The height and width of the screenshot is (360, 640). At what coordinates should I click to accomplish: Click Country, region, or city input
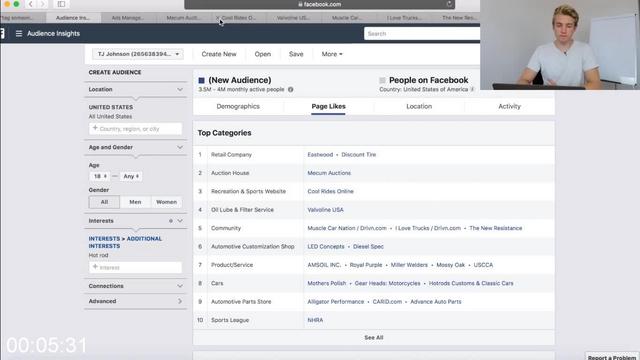coord(136,129)
